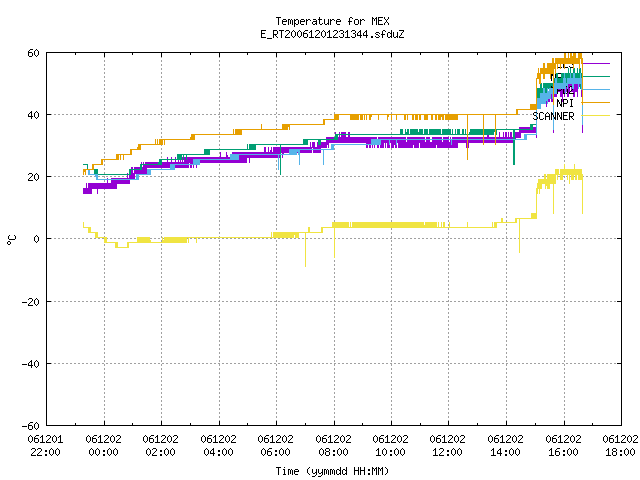Click the x-axis tick label 061202 16:00

[564, 446]
